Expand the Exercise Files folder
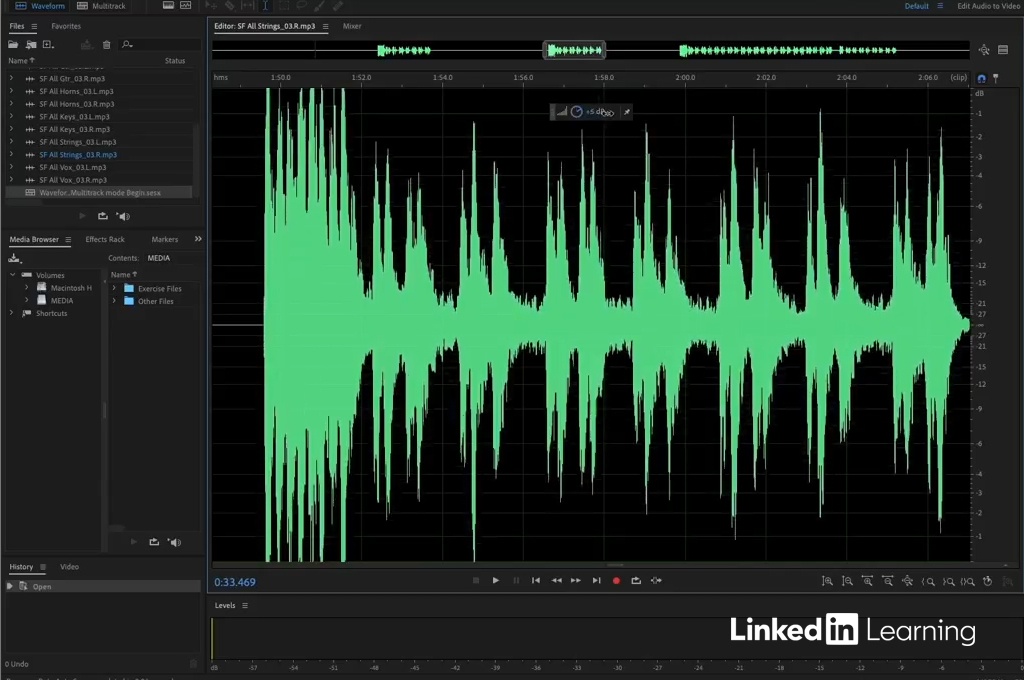Image resolution: width=1024 pixels, height=680 pixels. tap(115, 288)
